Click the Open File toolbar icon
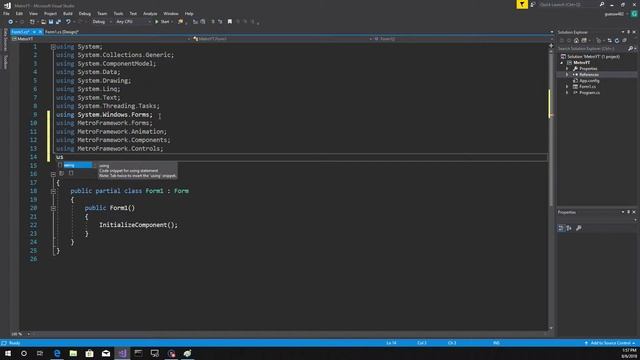 point(43,22)
